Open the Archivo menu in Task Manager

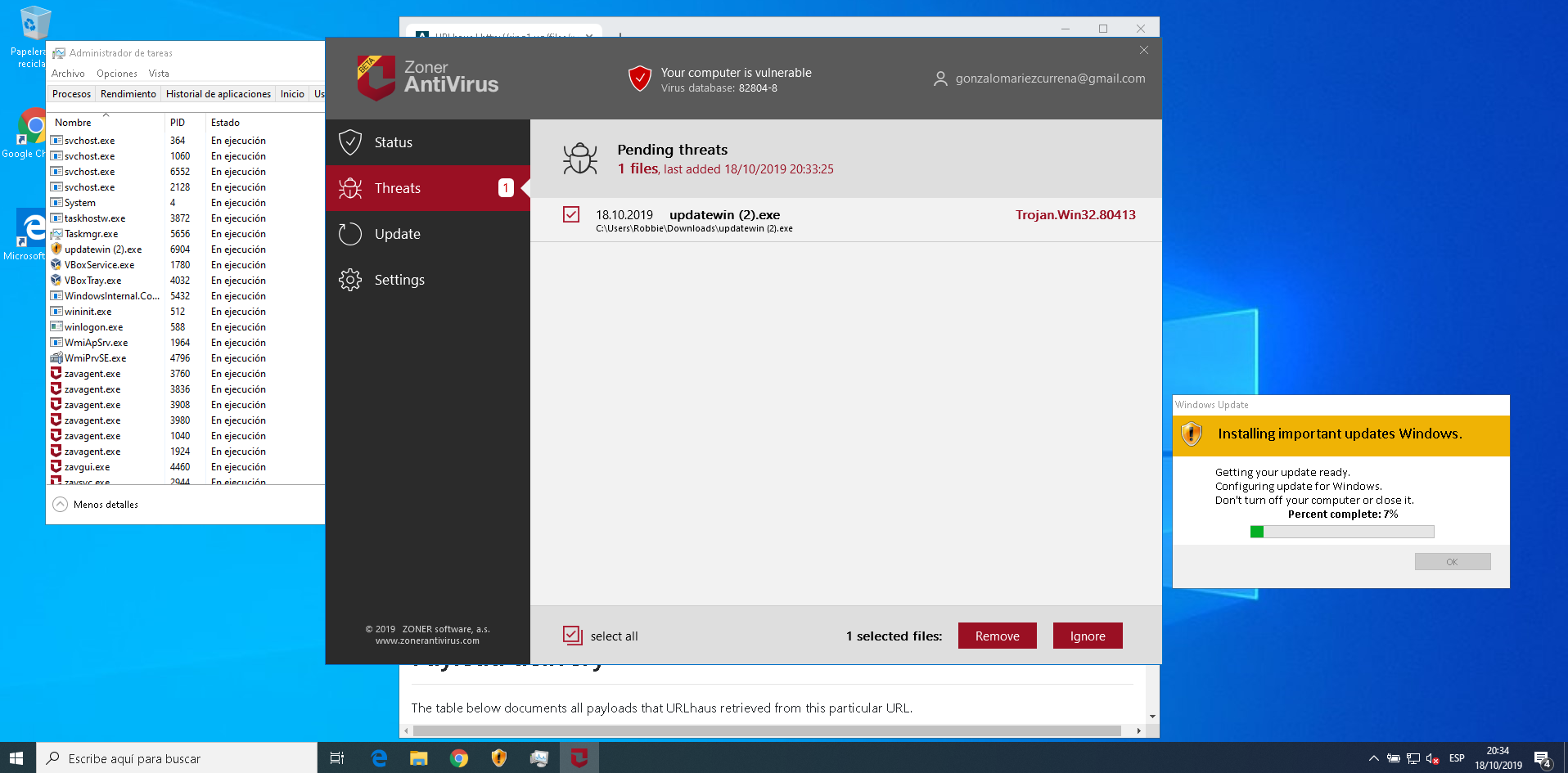tap(68, 74)
